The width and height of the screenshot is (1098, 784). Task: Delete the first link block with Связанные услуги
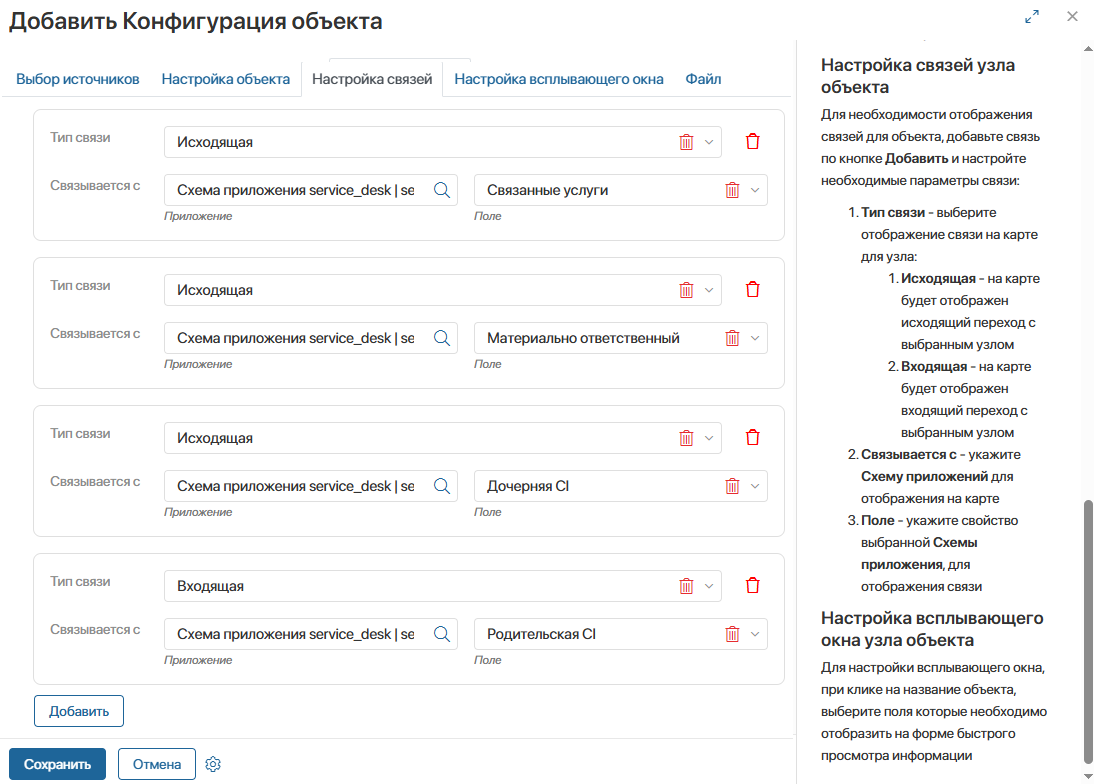[753, 142]
